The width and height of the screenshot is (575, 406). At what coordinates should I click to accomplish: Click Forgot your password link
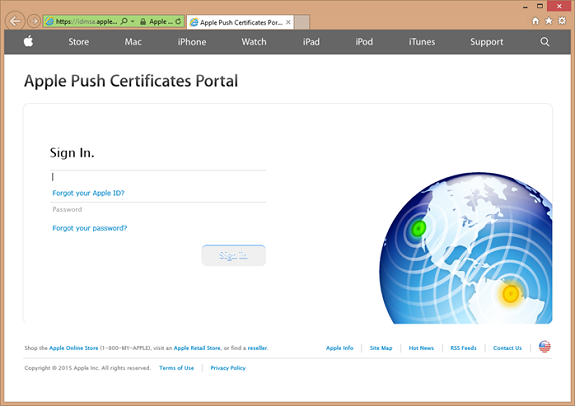[89, 228]
